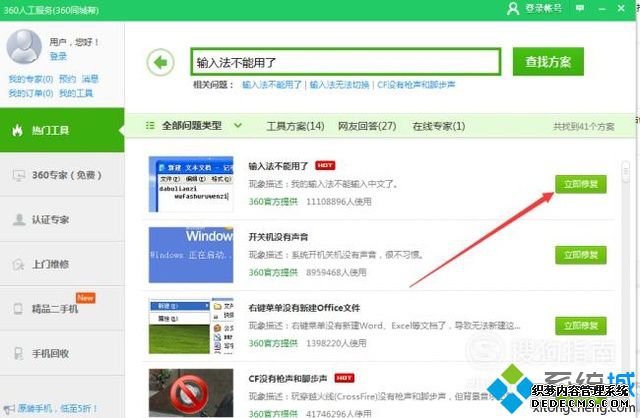The width and height of the screenshot is (640, 418).
Task: Click 立即修复 for 开关机没有声音
Action: point(580,255)
